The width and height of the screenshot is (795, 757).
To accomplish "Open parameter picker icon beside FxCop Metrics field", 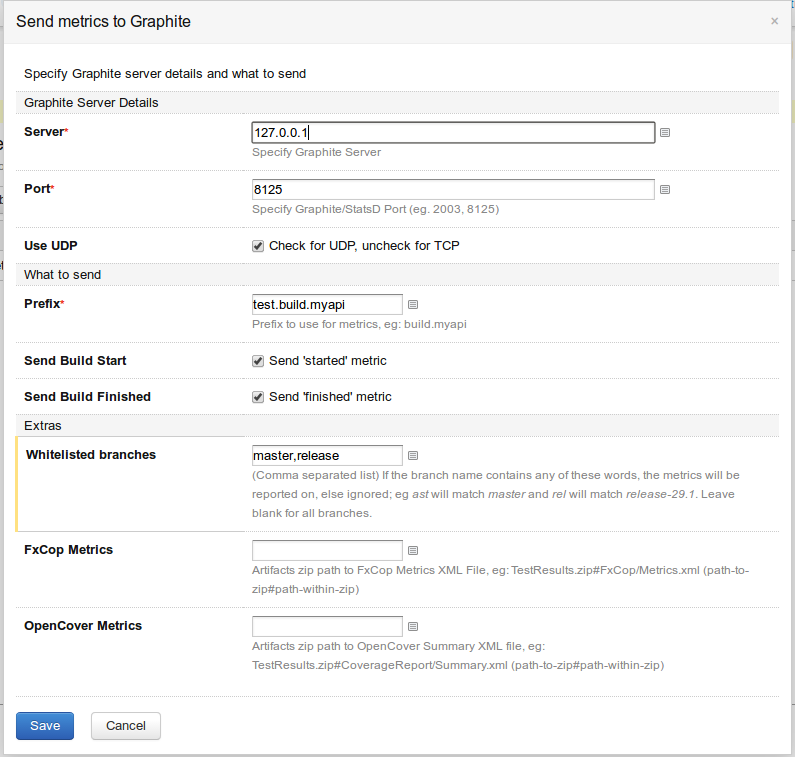I will (413, 550).
